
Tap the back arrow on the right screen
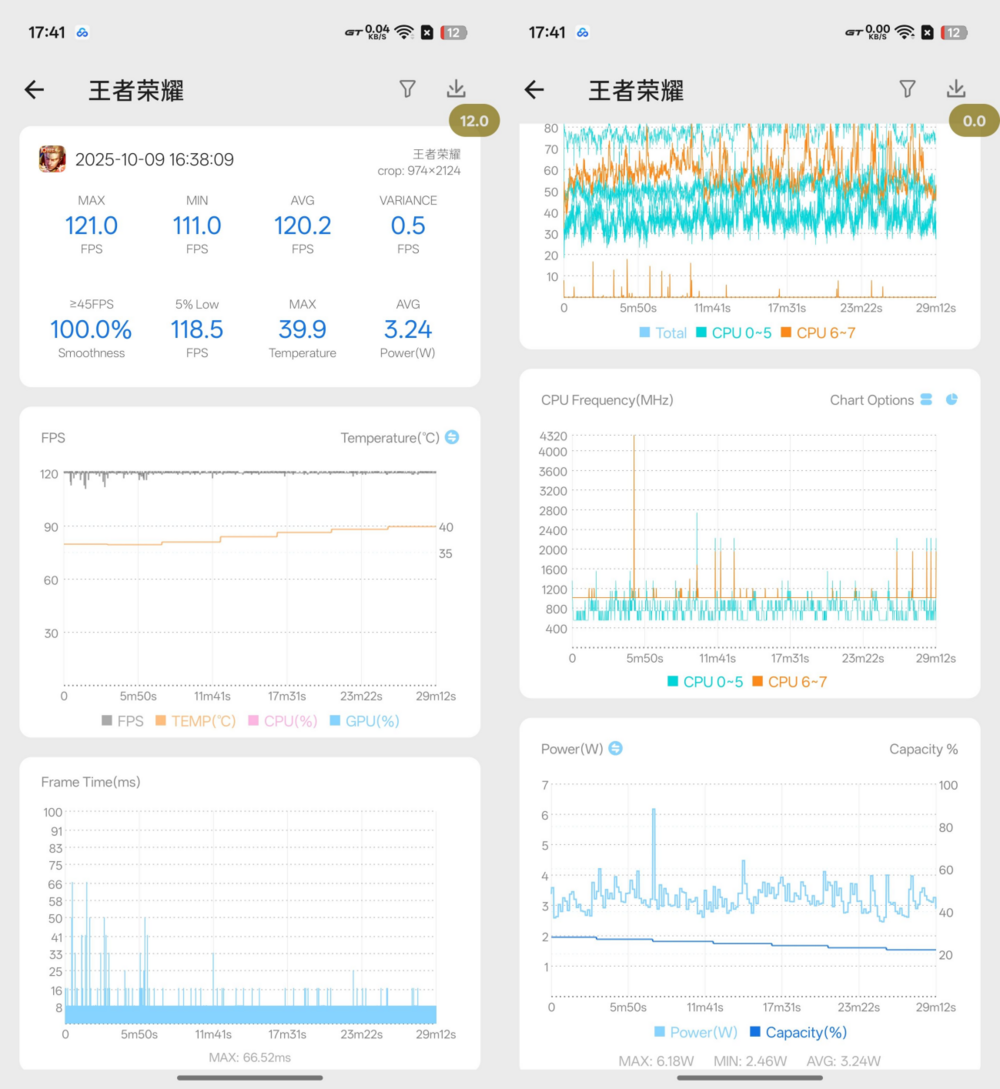click(535, 90)
